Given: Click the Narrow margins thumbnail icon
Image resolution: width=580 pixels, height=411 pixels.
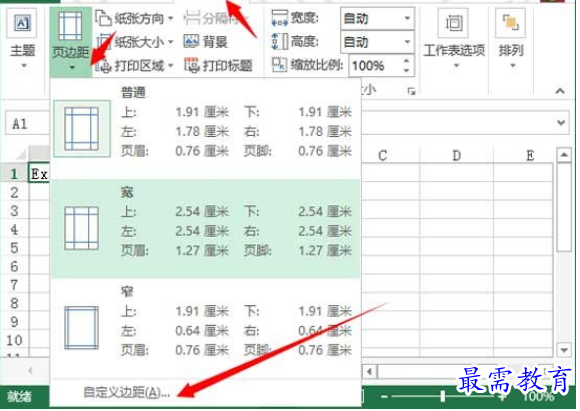Looking at the screenshot, I should [82, 328].
